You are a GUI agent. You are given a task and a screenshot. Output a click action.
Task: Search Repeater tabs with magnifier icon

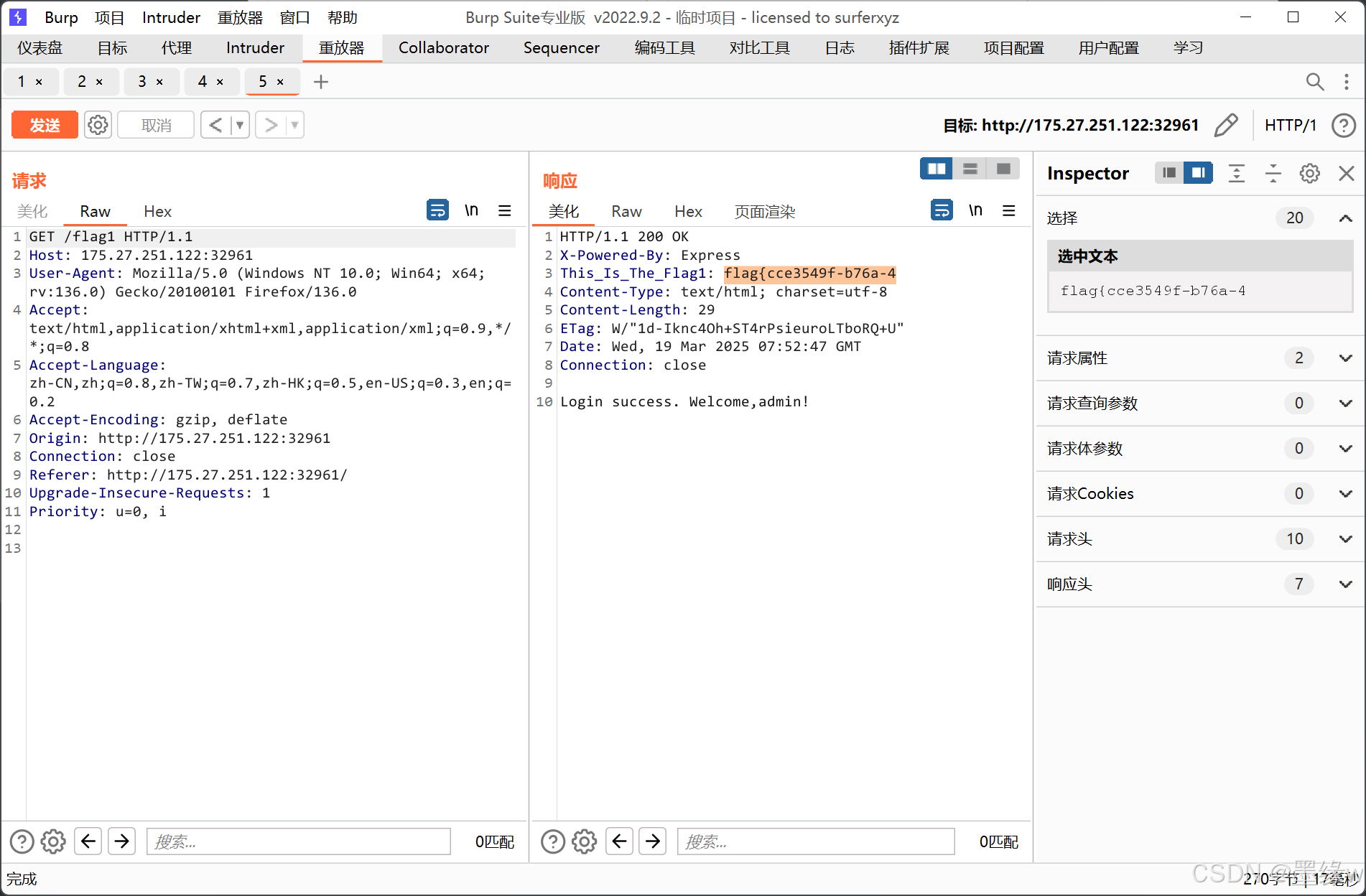tap(1314, 82)
